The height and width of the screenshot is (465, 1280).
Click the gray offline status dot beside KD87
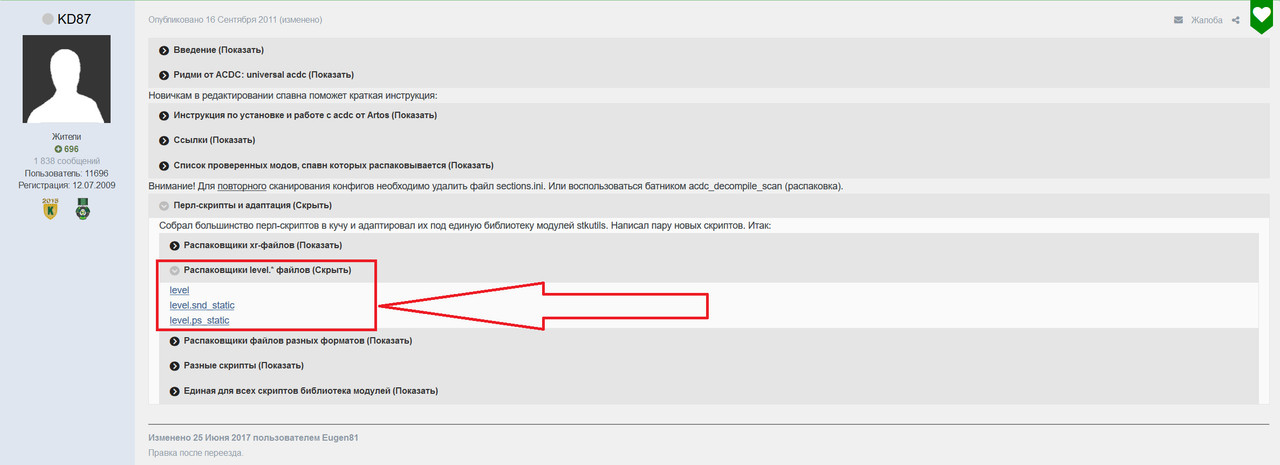coord(47,19)
